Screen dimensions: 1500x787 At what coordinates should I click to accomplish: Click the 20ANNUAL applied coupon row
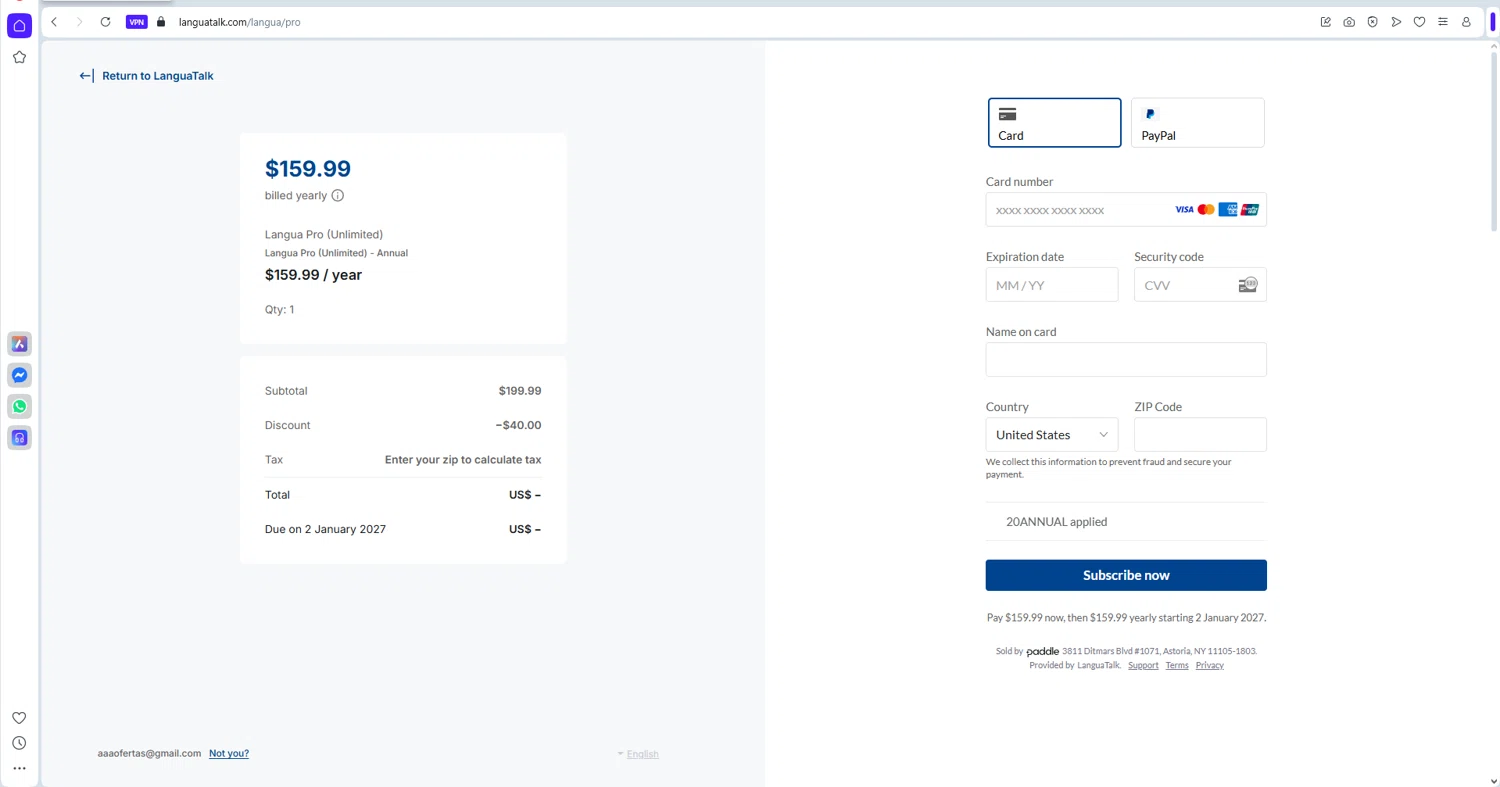pyautogui.click(x=1126, y=522)
